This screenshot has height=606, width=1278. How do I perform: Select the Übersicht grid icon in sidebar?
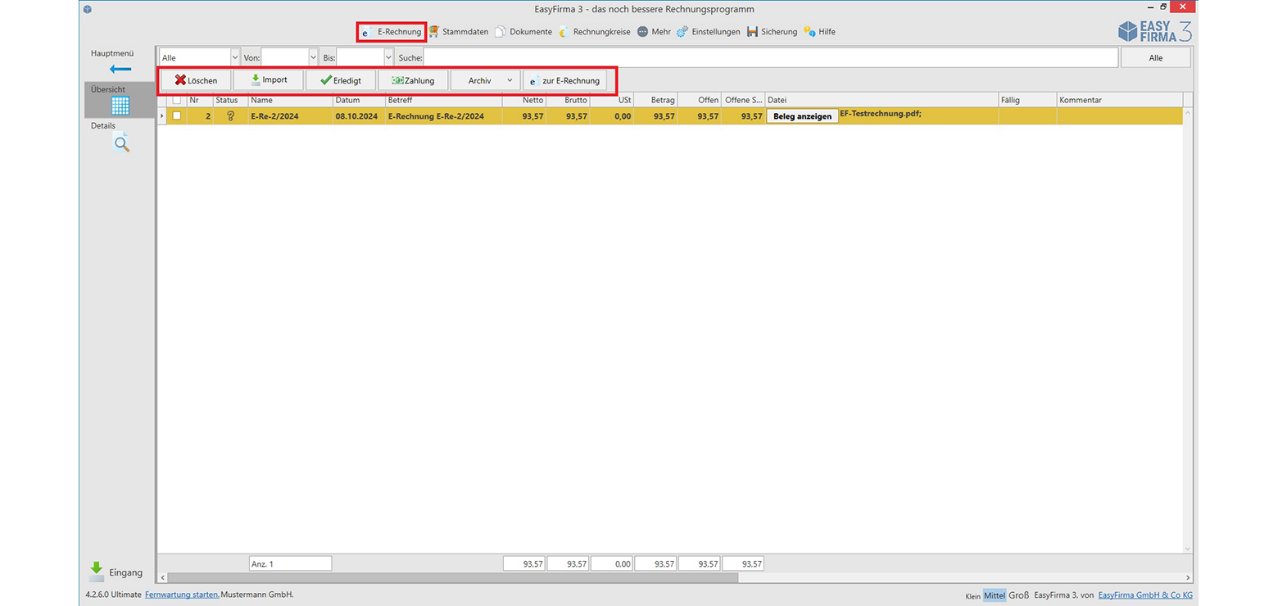point(120,106)
